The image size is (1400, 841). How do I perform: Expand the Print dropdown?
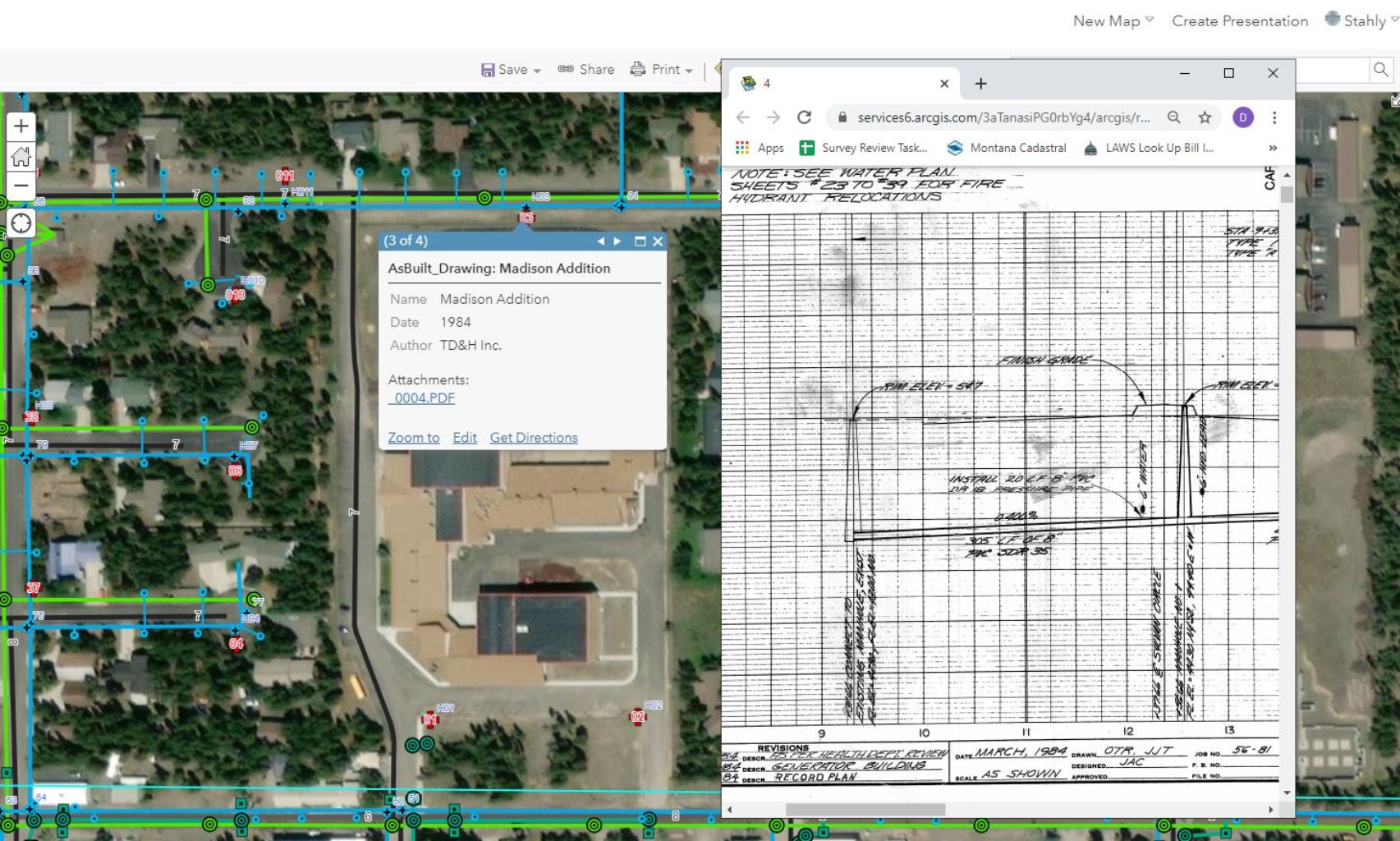click(662, 70)
